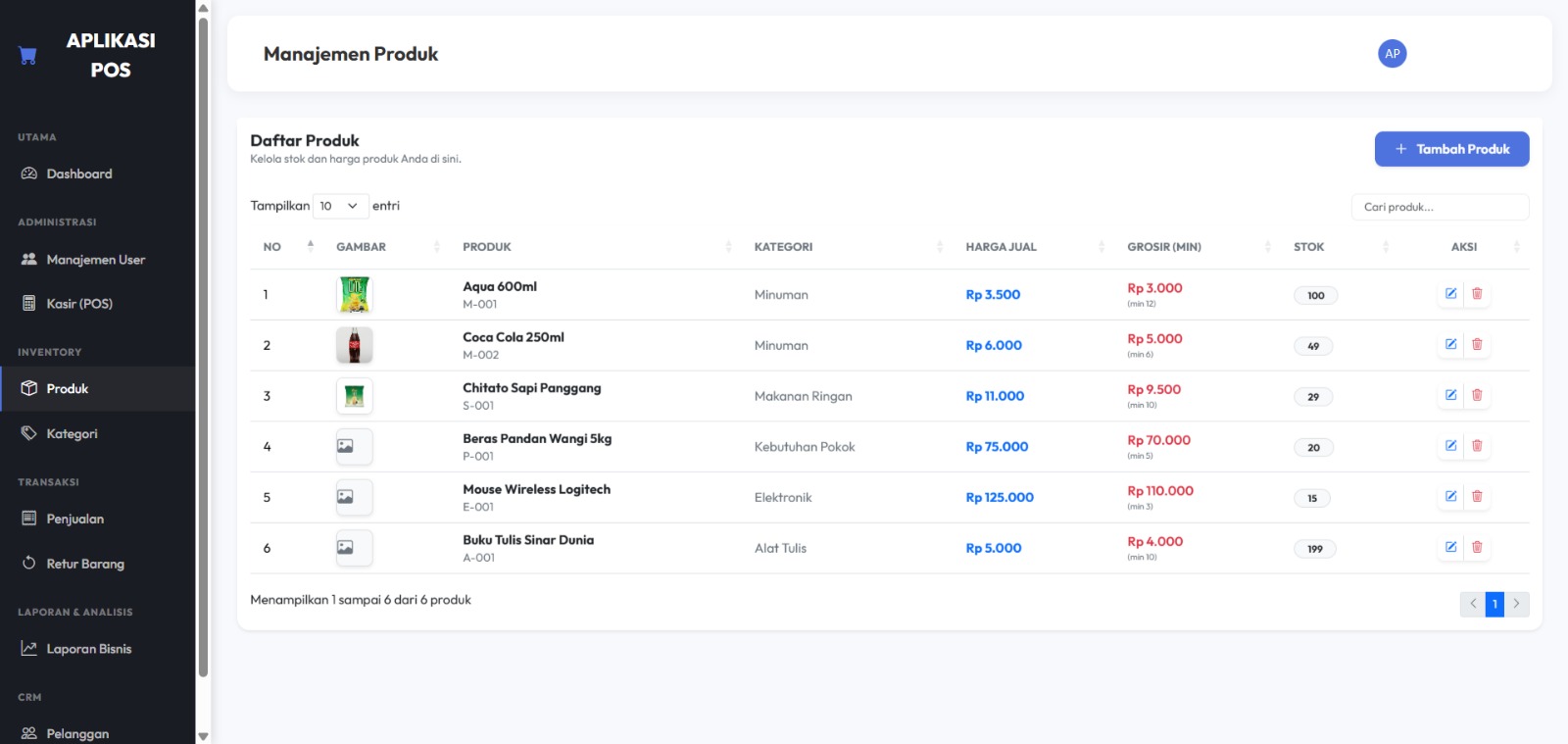Click edit icon for Aqua 600ml

click(x=1450, y=294)
